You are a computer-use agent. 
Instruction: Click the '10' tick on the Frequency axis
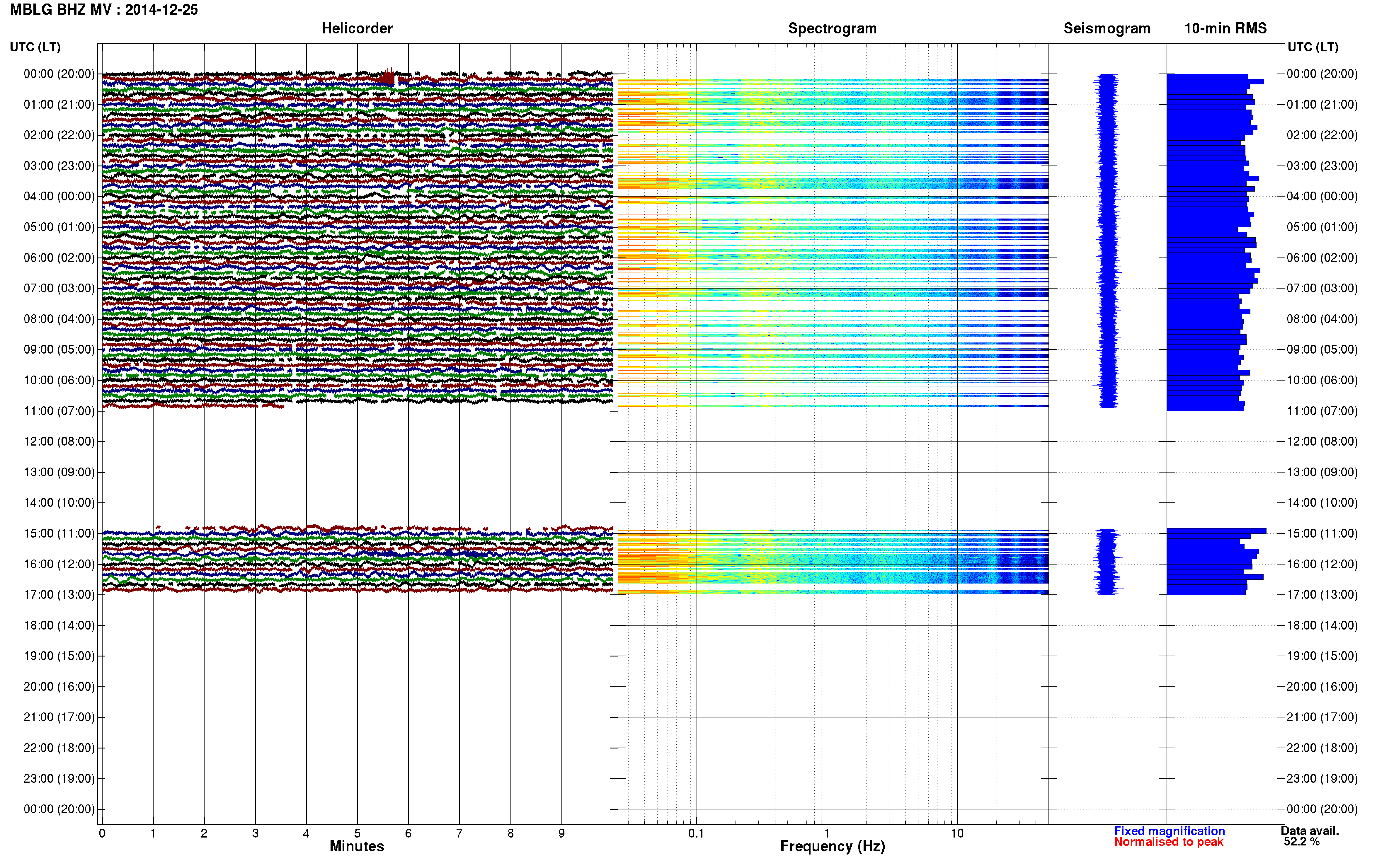957,833
